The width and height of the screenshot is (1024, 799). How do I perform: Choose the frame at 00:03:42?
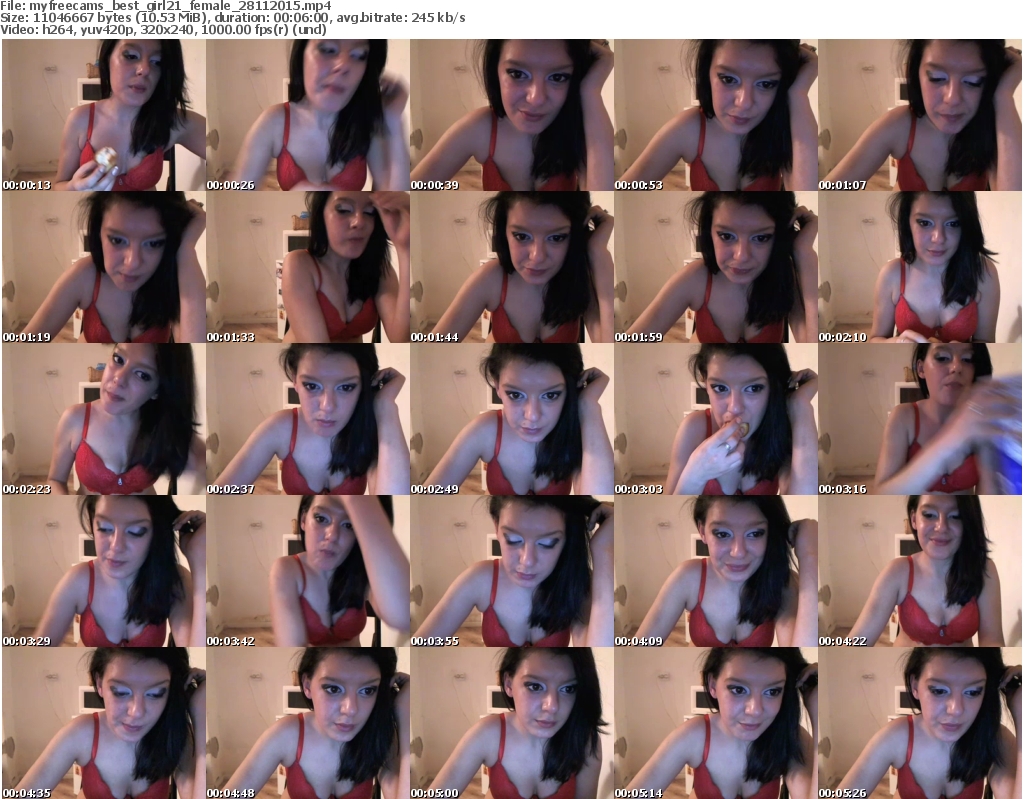[x=308, y=571]
